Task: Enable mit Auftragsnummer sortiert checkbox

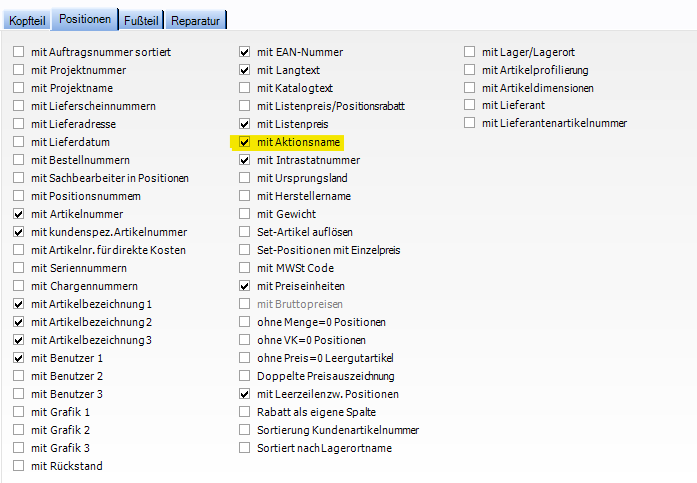Action: coord(20,52)
